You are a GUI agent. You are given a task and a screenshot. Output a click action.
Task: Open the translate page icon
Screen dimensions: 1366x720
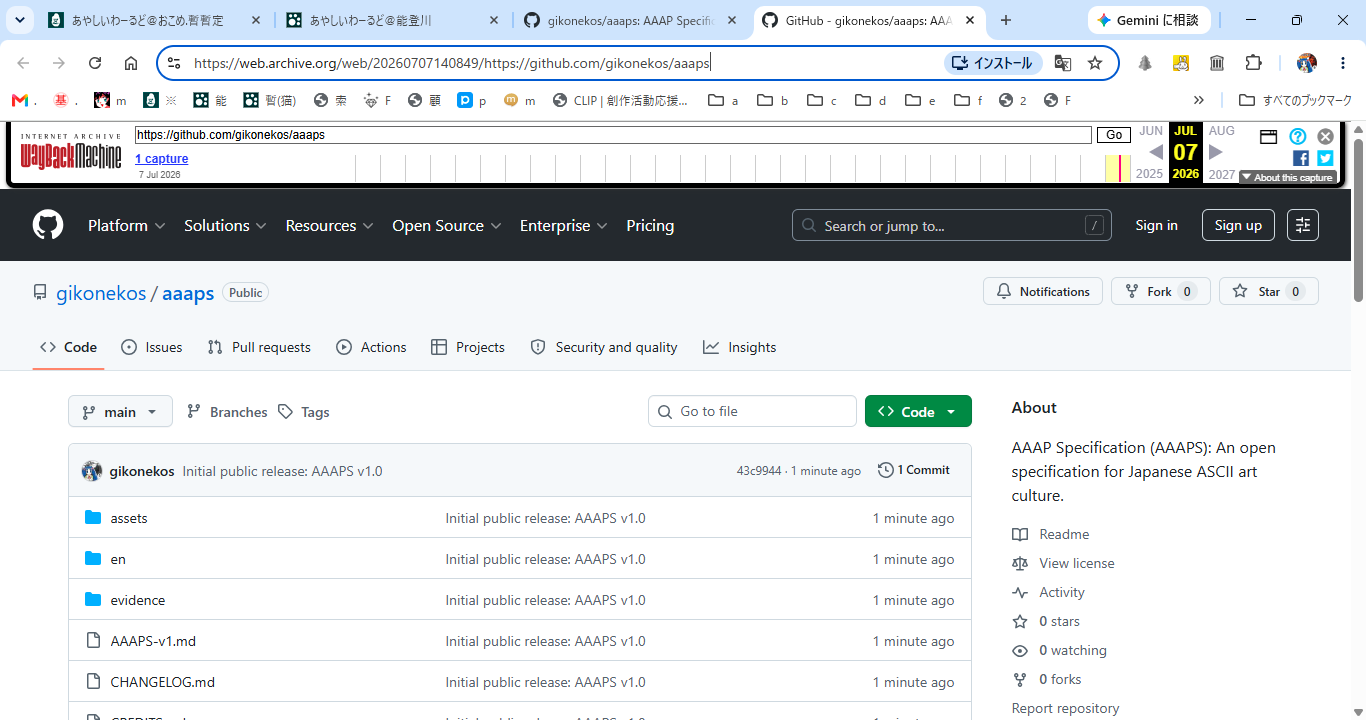tap(1063, 63)
